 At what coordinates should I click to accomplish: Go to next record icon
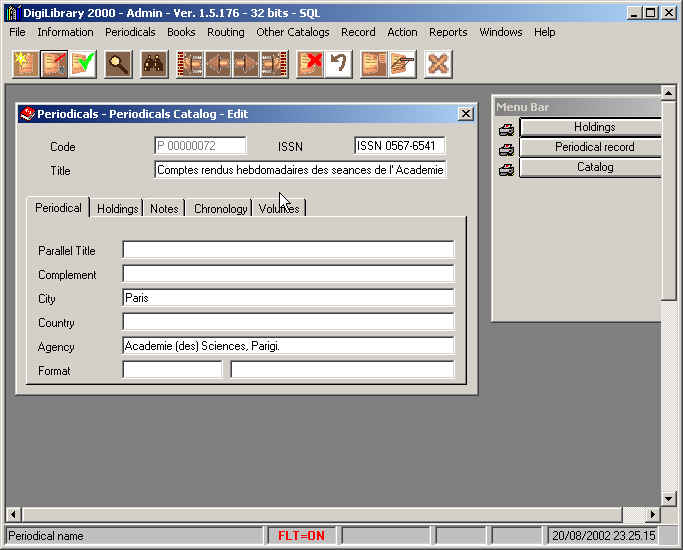pyautogui.click(x=246, y=64)
